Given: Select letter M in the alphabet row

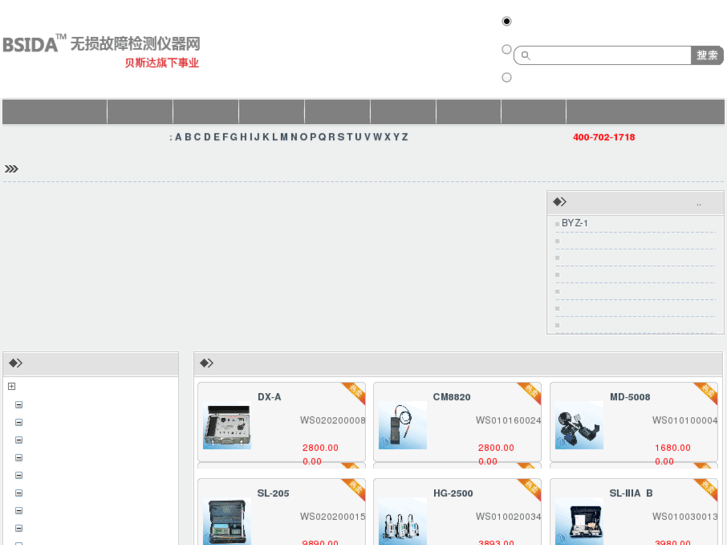Looking at the screenshot, I should [x=284, y=137].
